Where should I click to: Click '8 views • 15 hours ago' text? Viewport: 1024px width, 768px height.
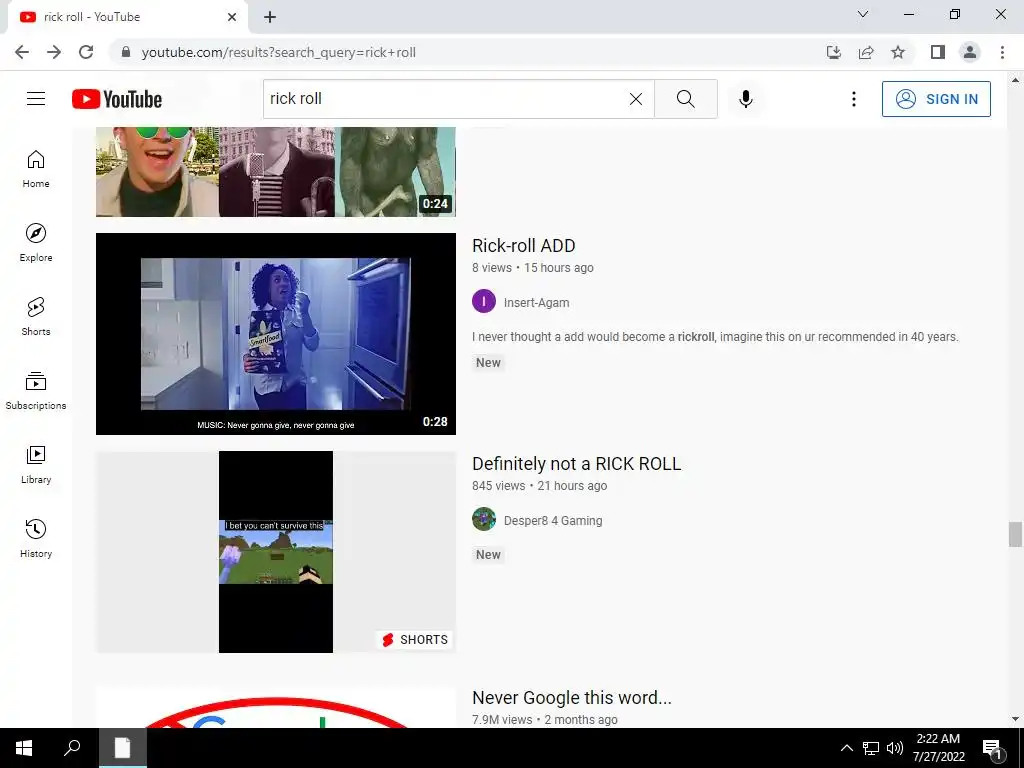point(533,268)
